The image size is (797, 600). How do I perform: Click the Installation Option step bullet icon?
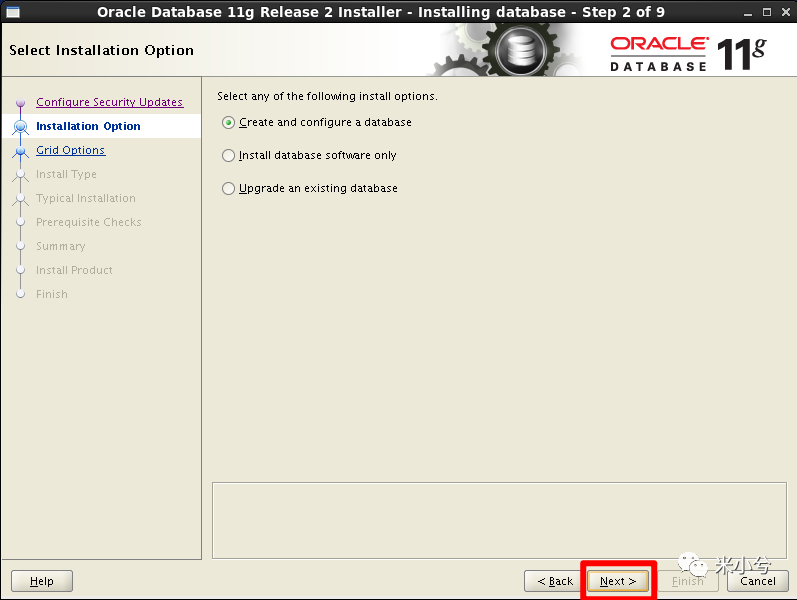click(x=20, y=127)
